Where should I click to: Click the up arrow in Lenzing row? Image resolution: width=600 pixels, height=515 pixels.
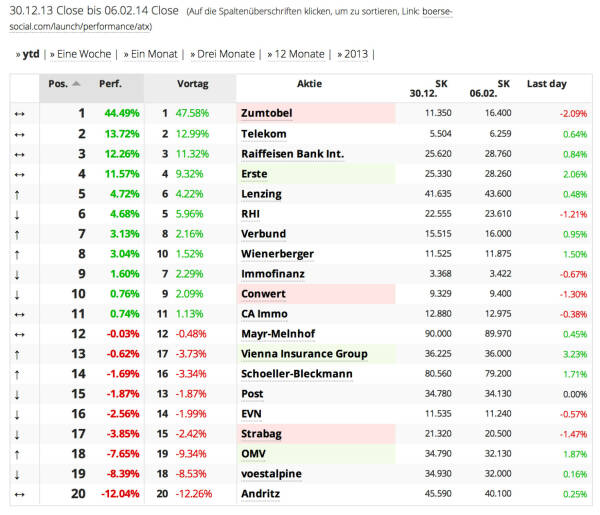click(20, 193)
